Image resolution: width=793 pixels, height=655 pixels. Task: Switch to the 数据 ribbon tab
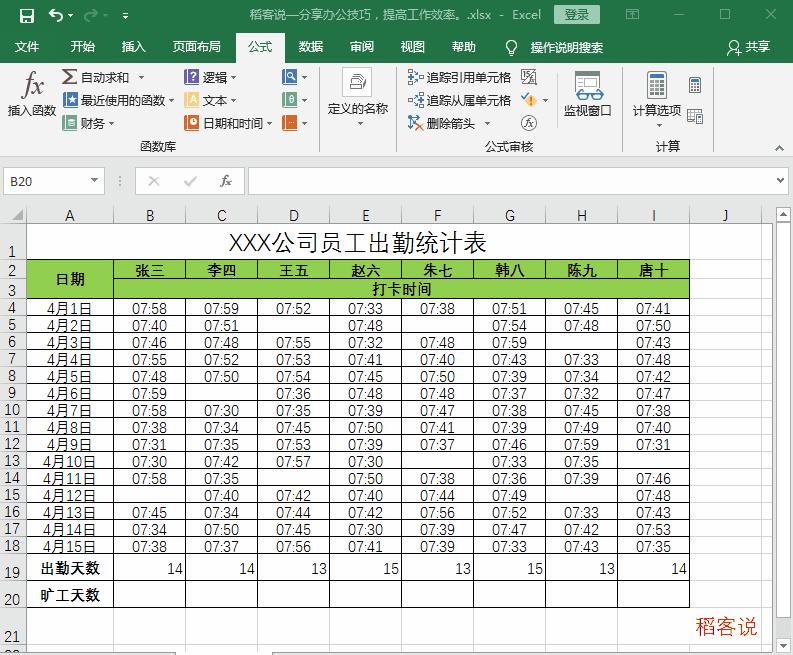click(311, 47)
